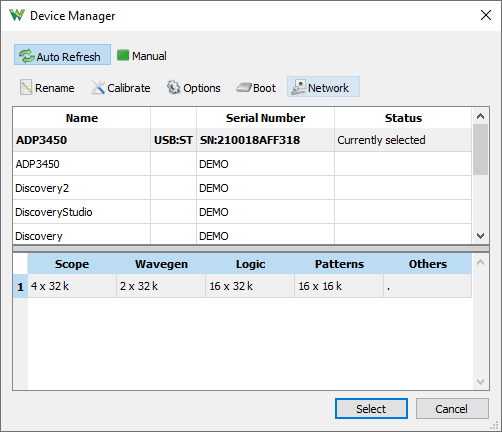Click the Rename device tool

coord(47,88)
